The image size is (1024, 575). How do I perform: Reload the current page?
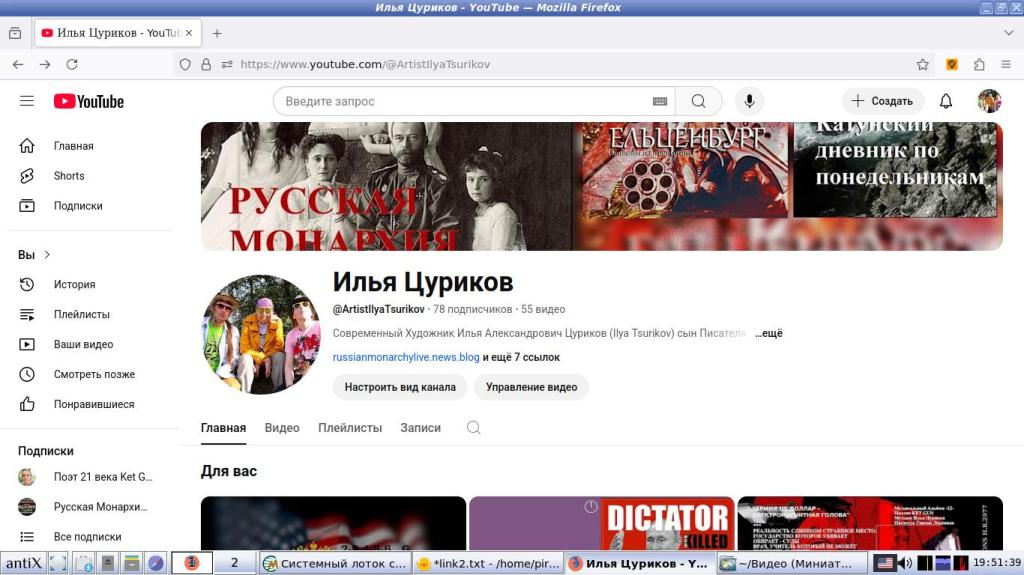click(72, 64)
